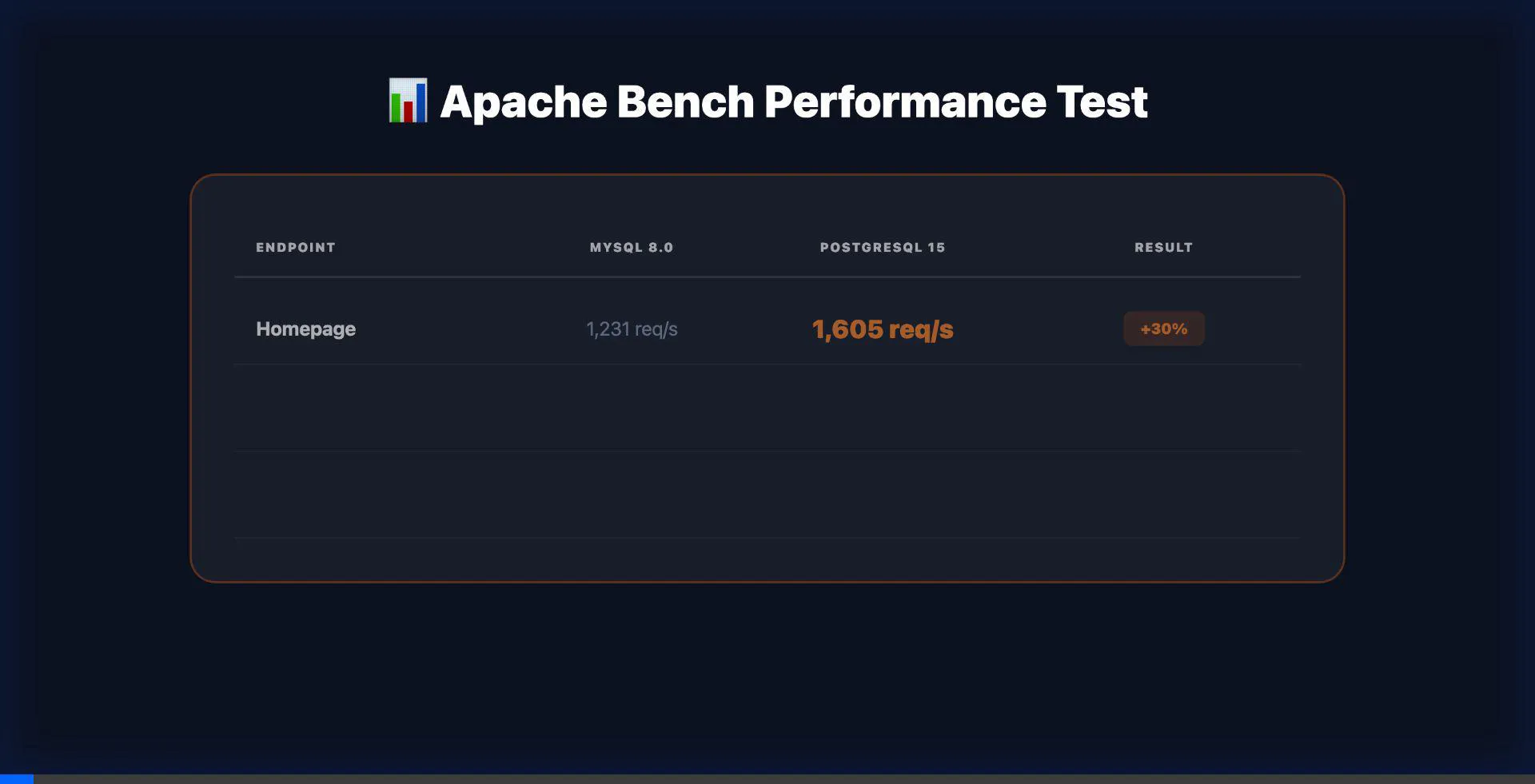Image resolution: width=1535 pixels, height=784 pixels.
Task: Select the POSTGRESQL 15 column header
Action: [x=883, y=247]
